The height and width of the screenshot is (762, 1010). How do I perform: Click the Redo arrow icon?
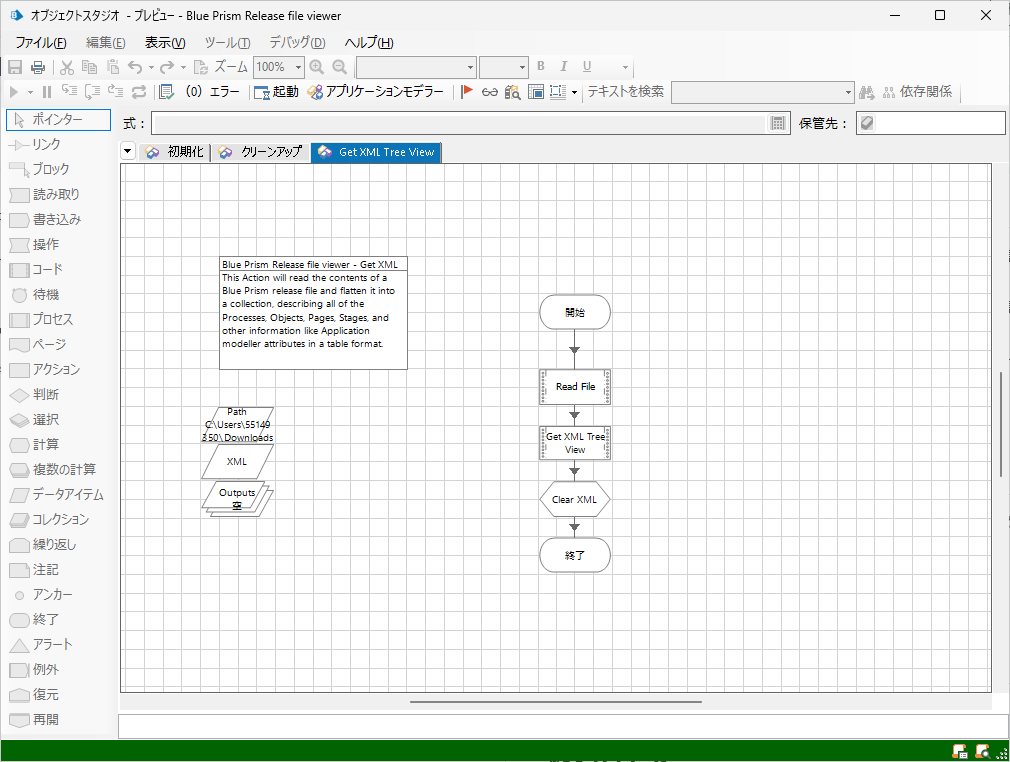167,67
